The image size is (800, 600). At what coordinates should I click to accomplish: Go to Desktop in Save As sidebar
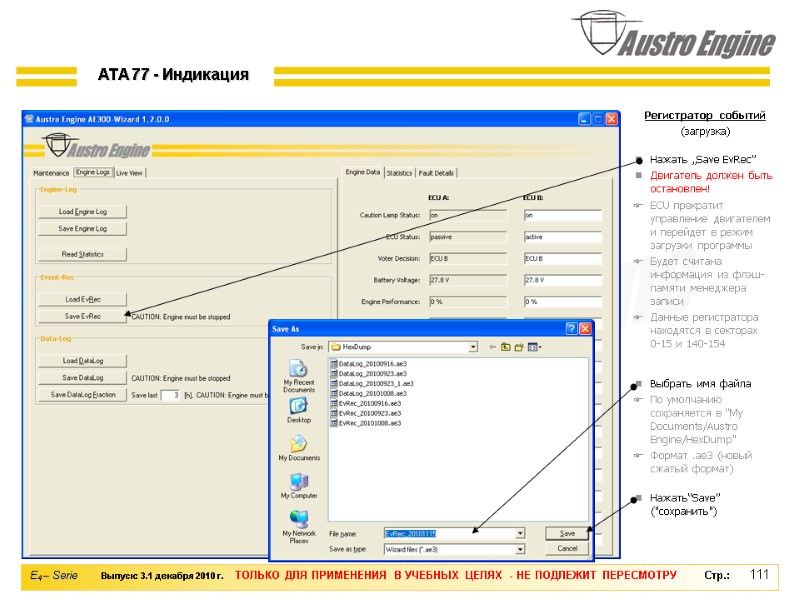[x=298, y=411]
